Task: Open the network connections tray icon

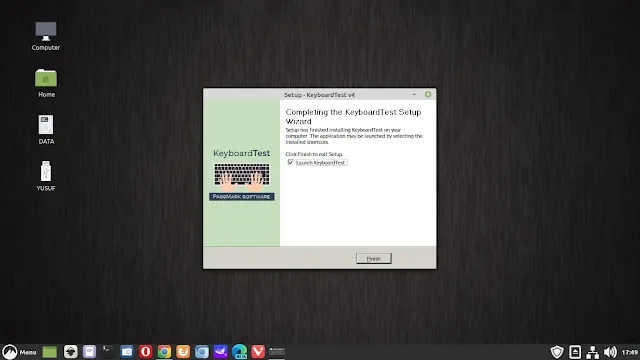Action: [593, 351]
